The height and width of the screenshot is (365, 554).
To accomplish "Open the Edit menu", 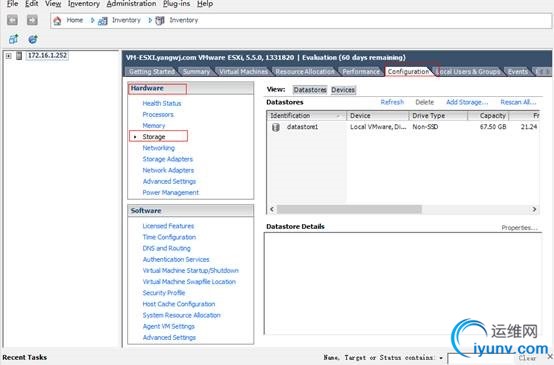I will coord(31,4).
